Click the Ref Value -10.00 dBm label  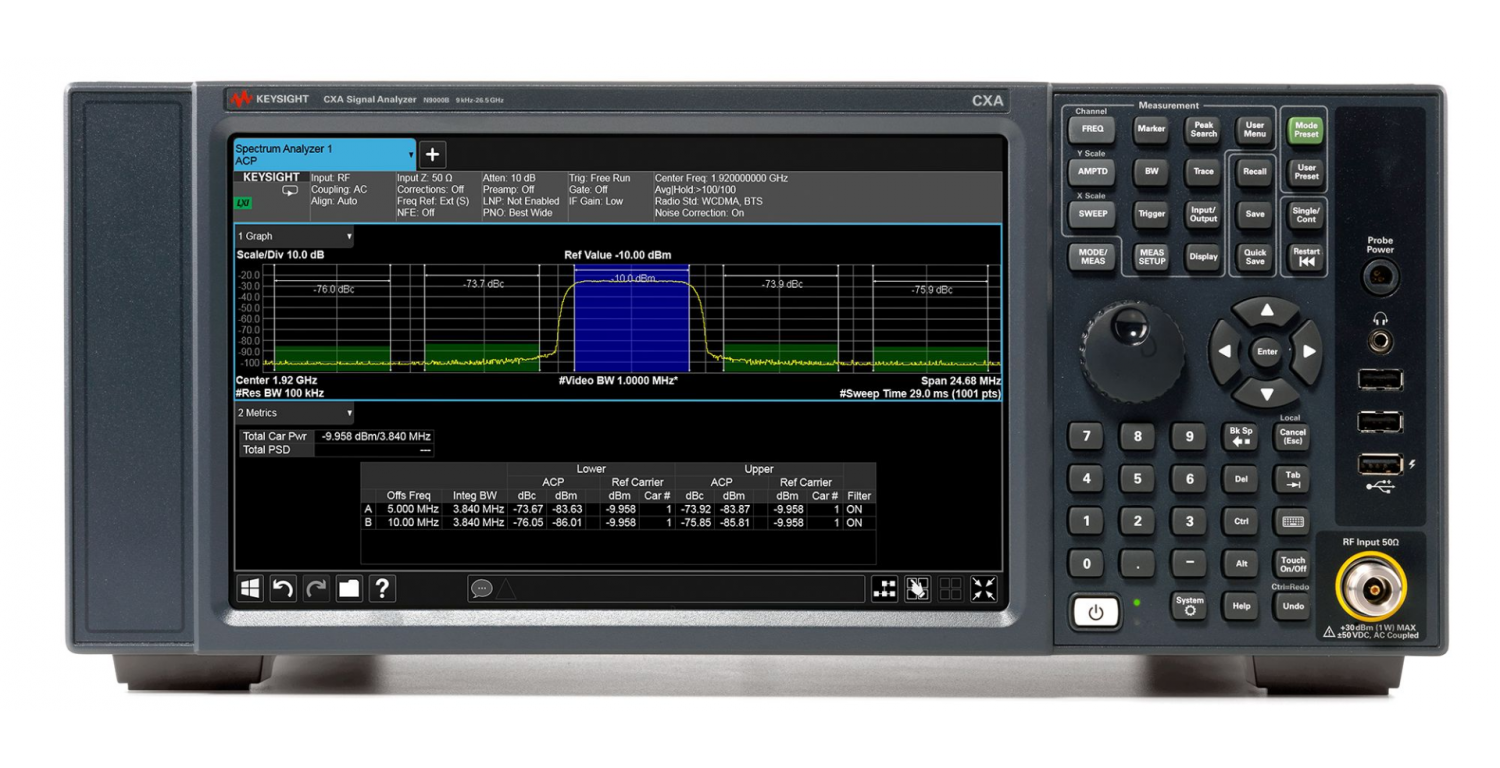617,255
